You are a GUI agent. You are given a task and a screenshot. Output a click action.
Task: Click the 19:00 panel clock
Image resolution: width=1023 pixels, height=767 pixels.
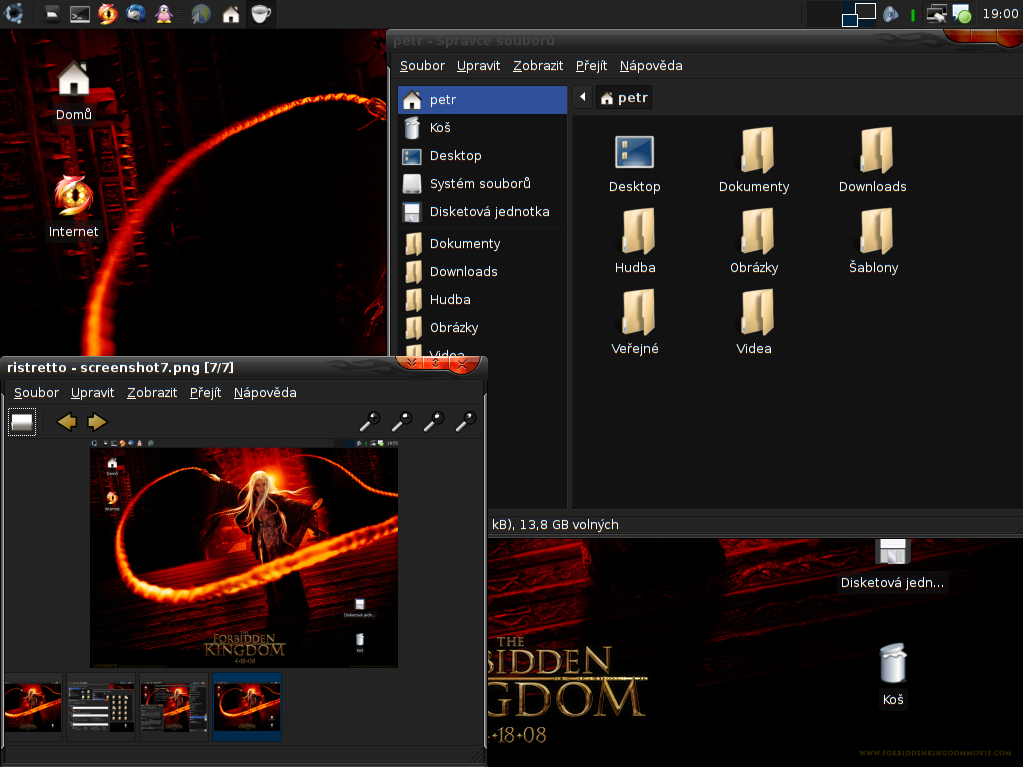(x=1000, y=14)
